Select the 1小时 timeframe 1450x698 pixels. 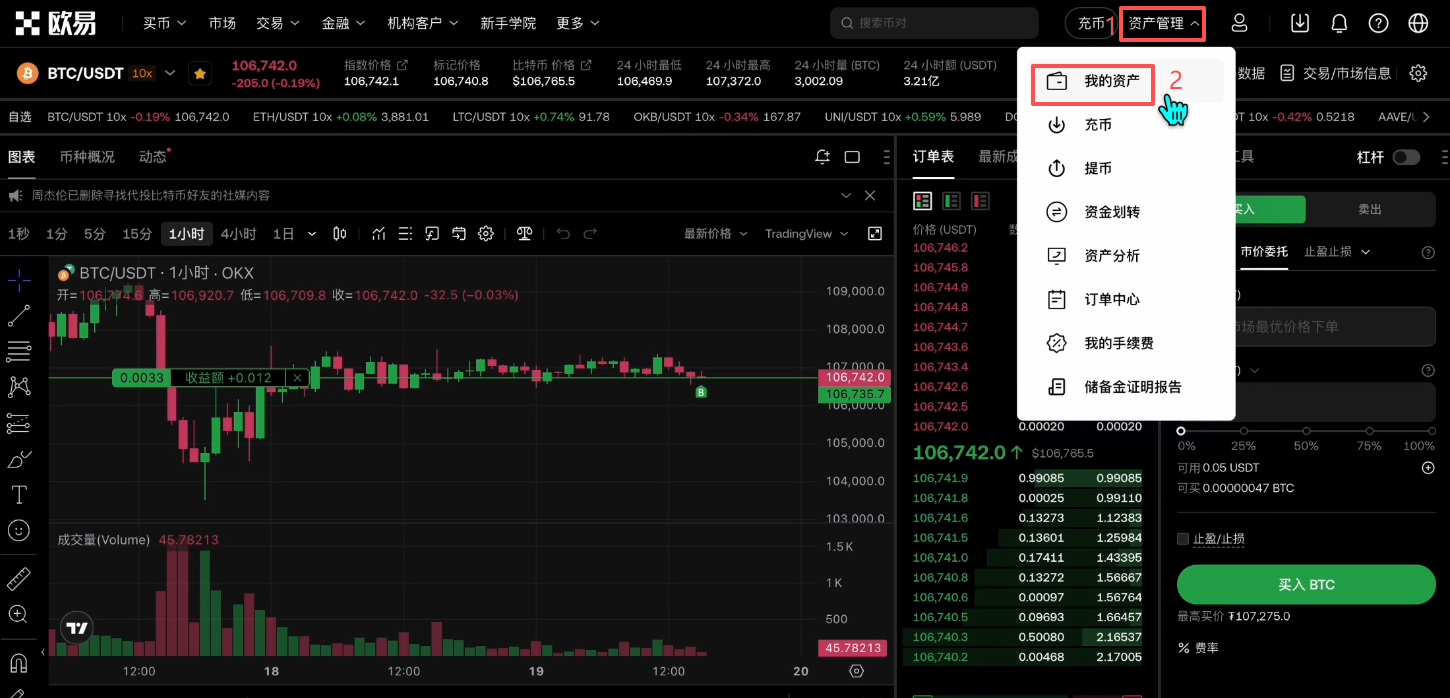(186, 234)
